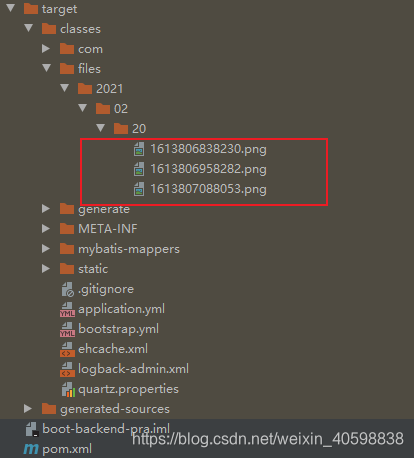Select the 02 folder name
This screenshot has width=414, height=458.
[121, 109]
